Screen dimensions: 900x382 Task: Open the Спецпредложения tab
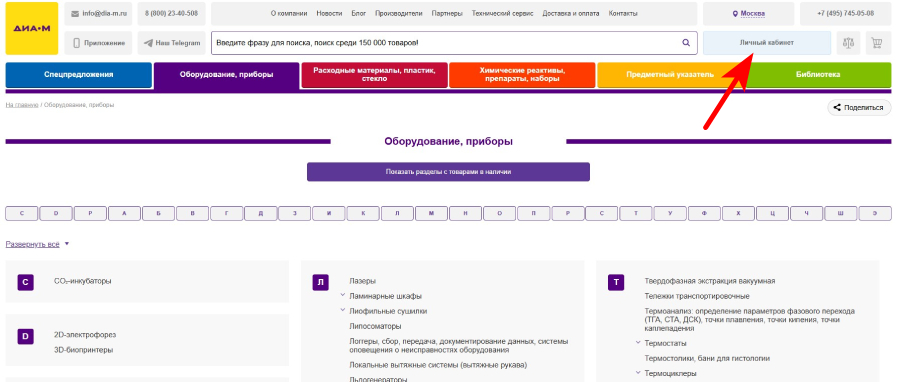[x=79, y=75]
